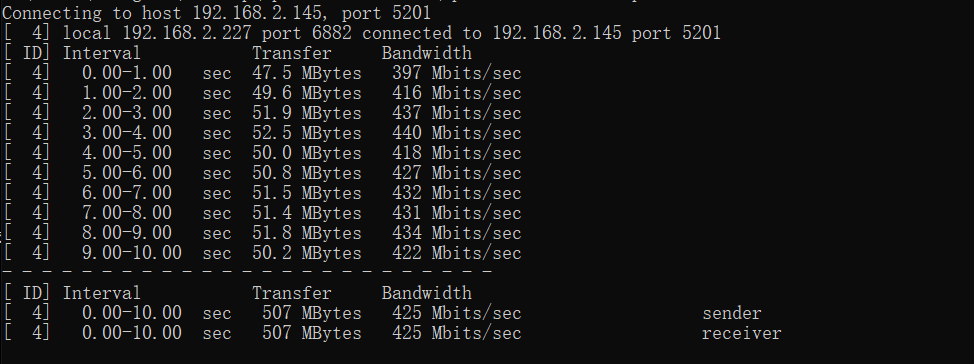Click the first Interval column header
974x364 pixels.
(102, 53)
